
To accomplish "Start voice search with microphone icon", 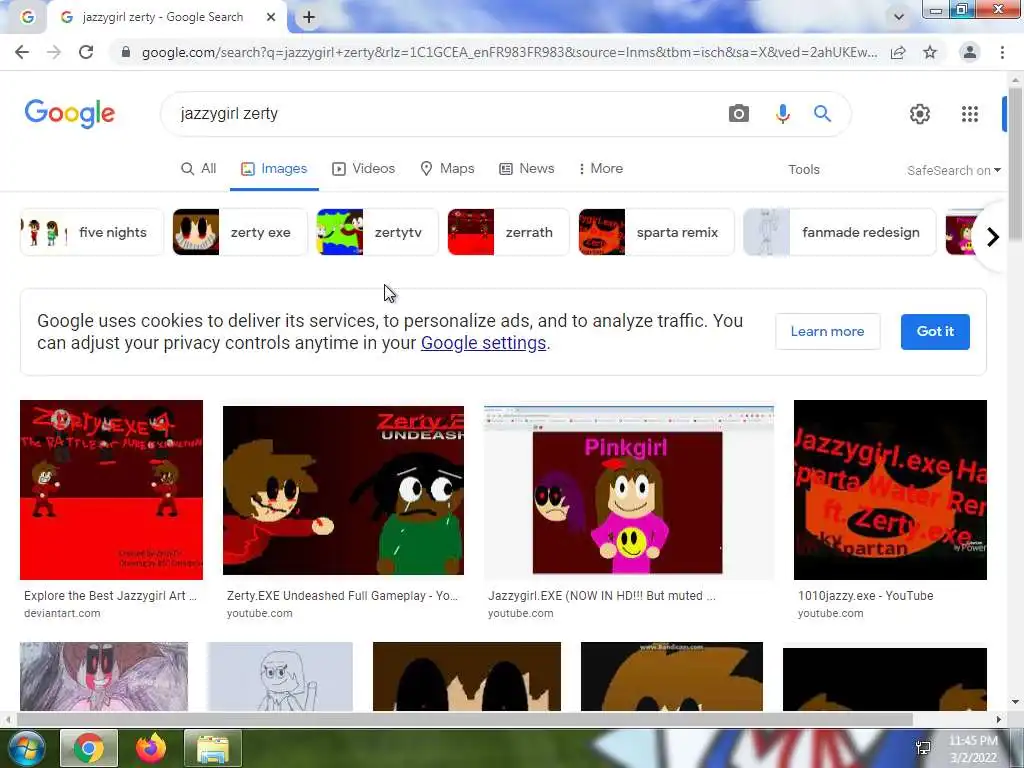I will pos(782,114).
